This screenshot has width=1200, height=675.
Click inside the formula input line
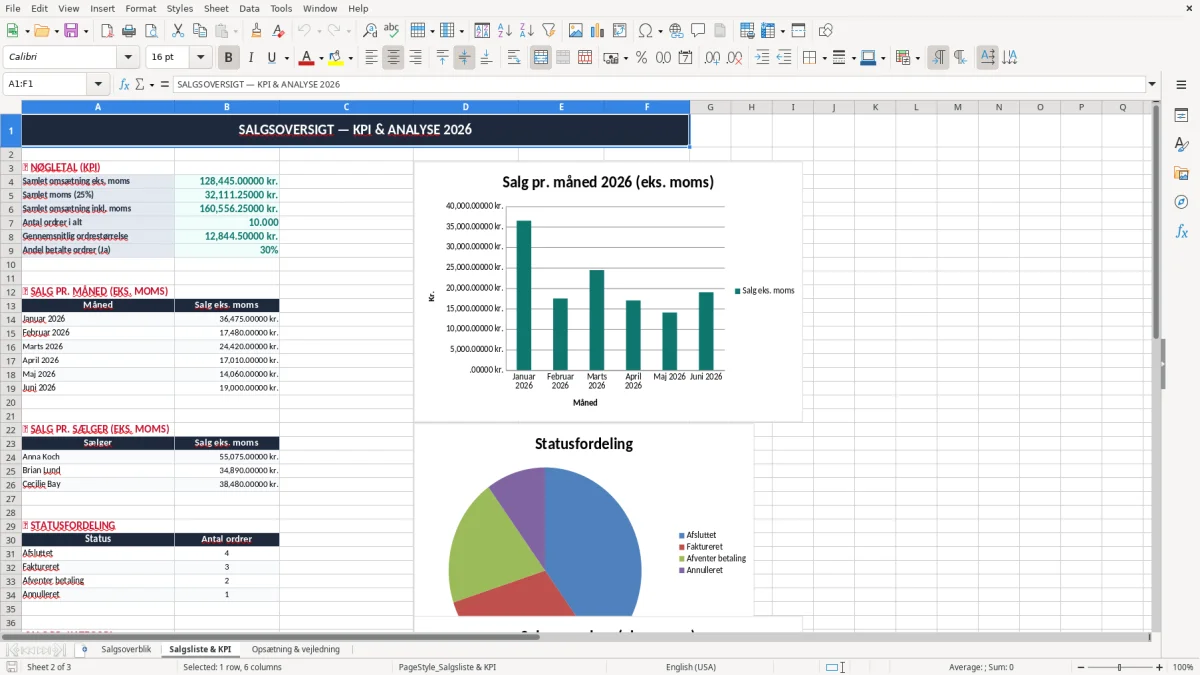click(658, 85)
